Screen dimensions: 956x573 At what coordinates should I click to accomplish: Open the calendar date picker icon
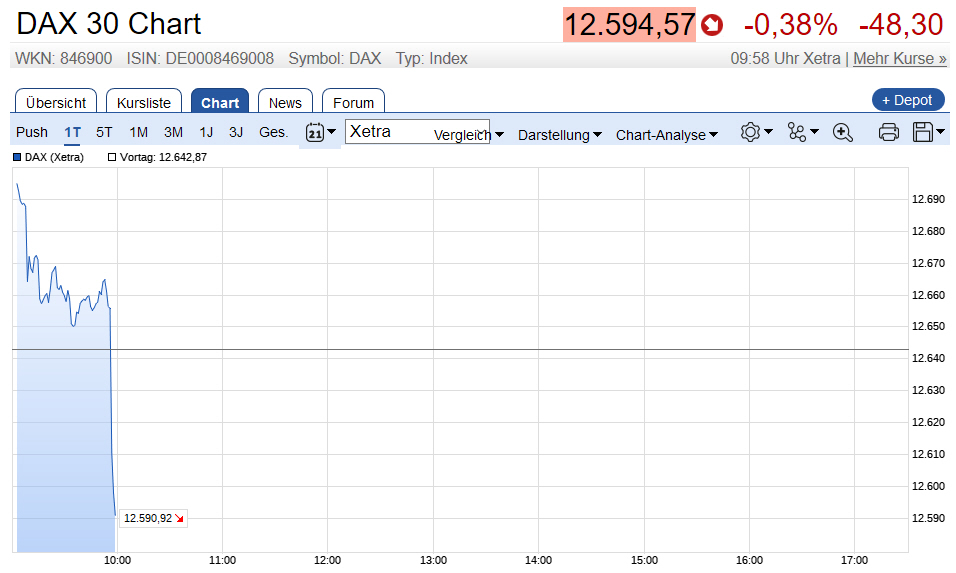coord(315,132)
